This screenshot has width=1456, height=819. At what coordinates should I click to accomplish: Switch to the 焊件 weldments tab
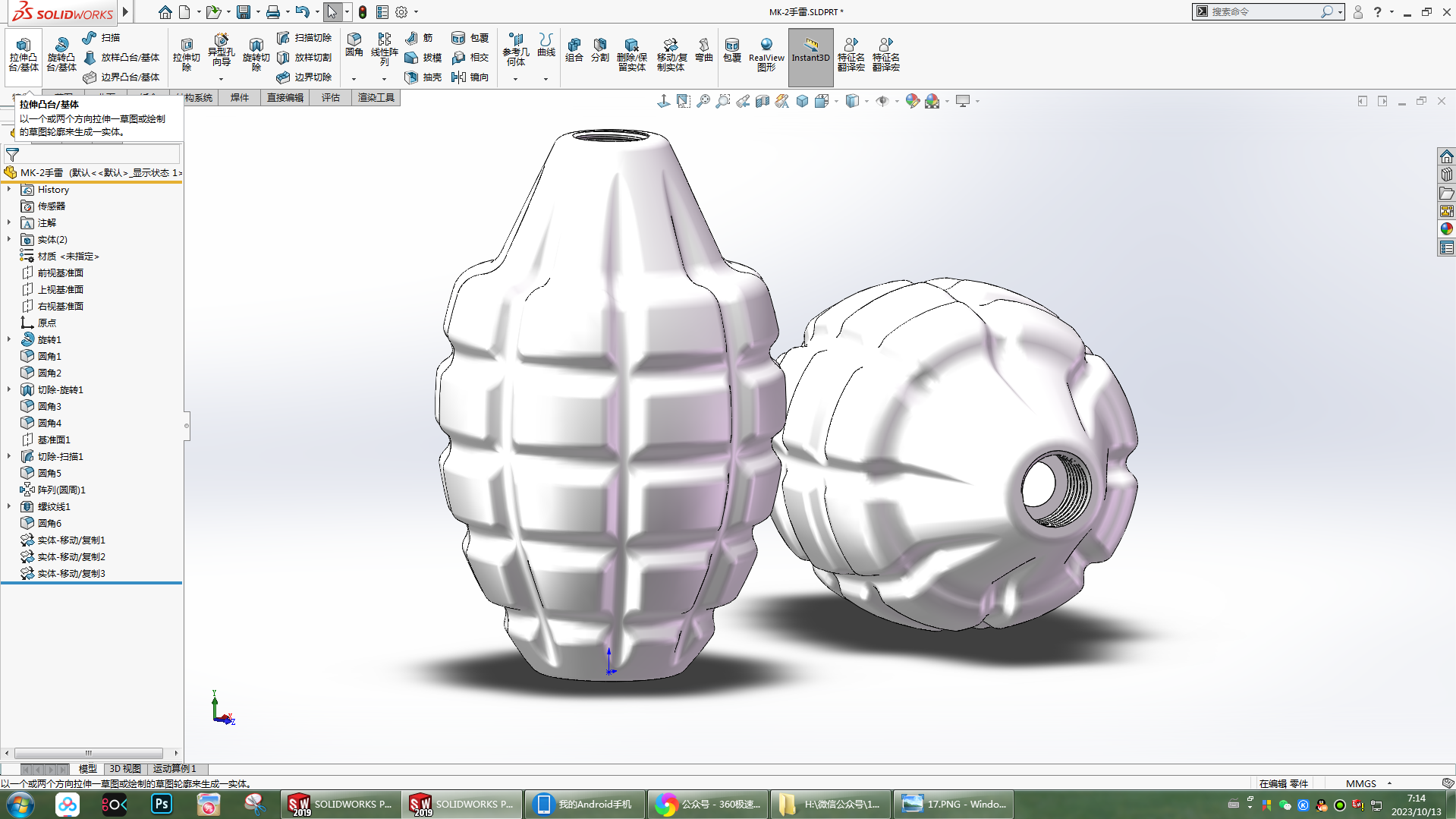pos(240,97)
